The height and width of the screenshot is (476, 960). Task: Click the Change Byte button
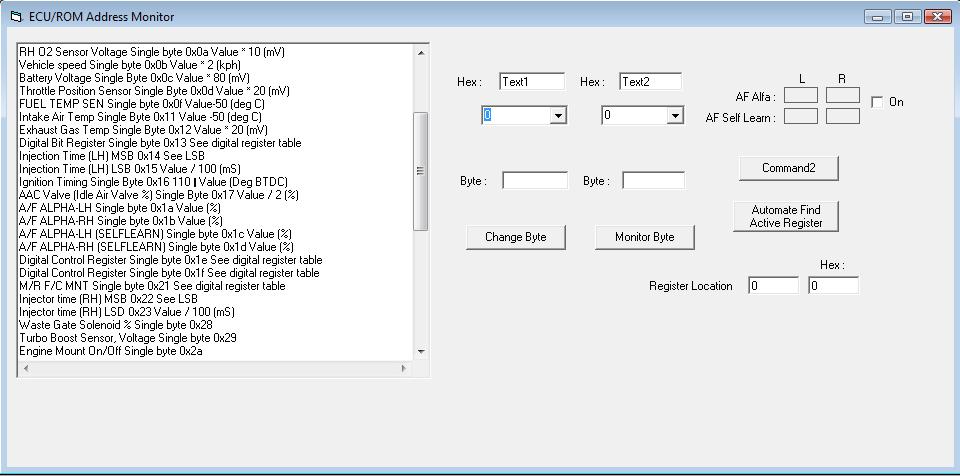[x=515, y=237]
